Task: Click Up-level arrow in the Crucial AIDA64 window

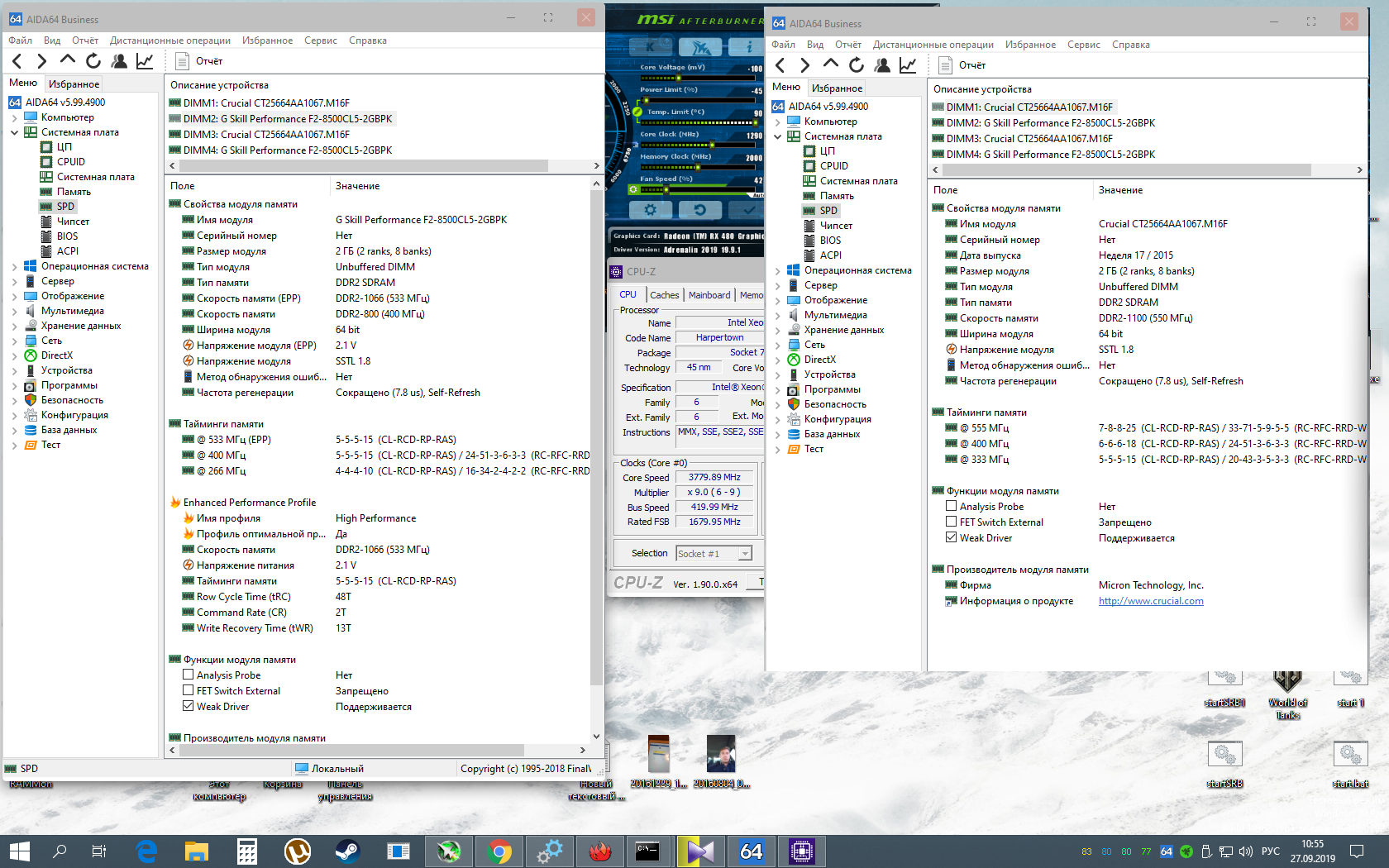Action: [831, 64]
